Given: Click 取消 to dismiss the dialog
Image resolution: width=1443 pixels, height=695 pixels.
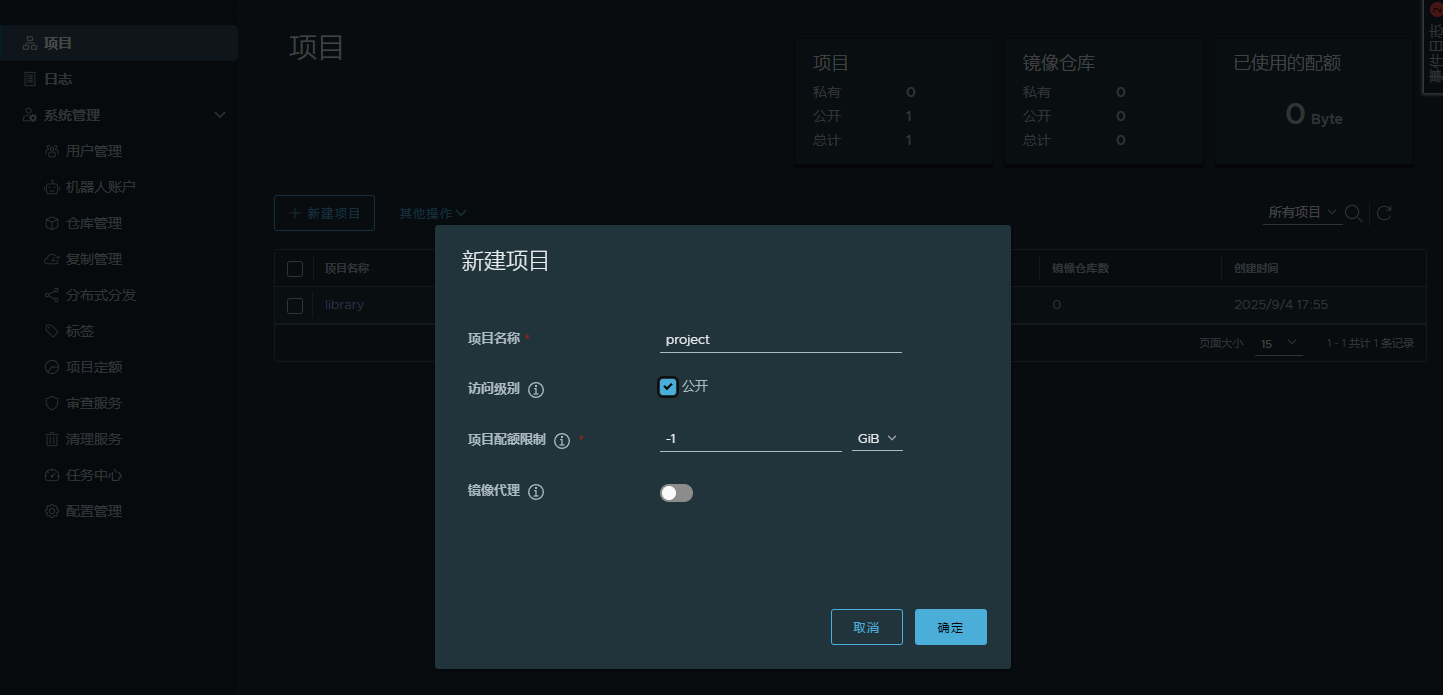Looking at the screenshot, I should click(x=866, y=627).
